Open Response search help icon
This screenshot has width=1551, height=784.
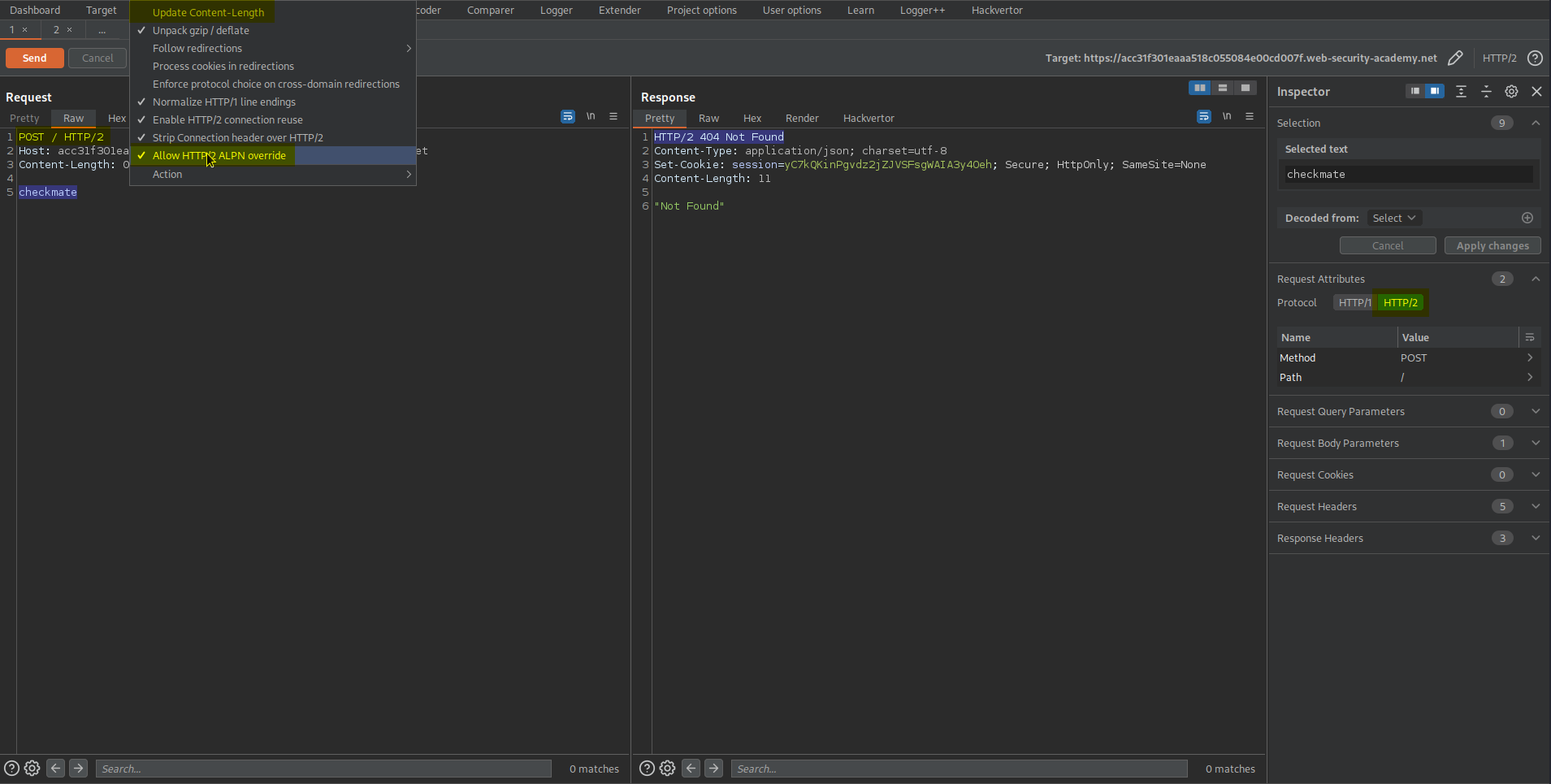647,768
